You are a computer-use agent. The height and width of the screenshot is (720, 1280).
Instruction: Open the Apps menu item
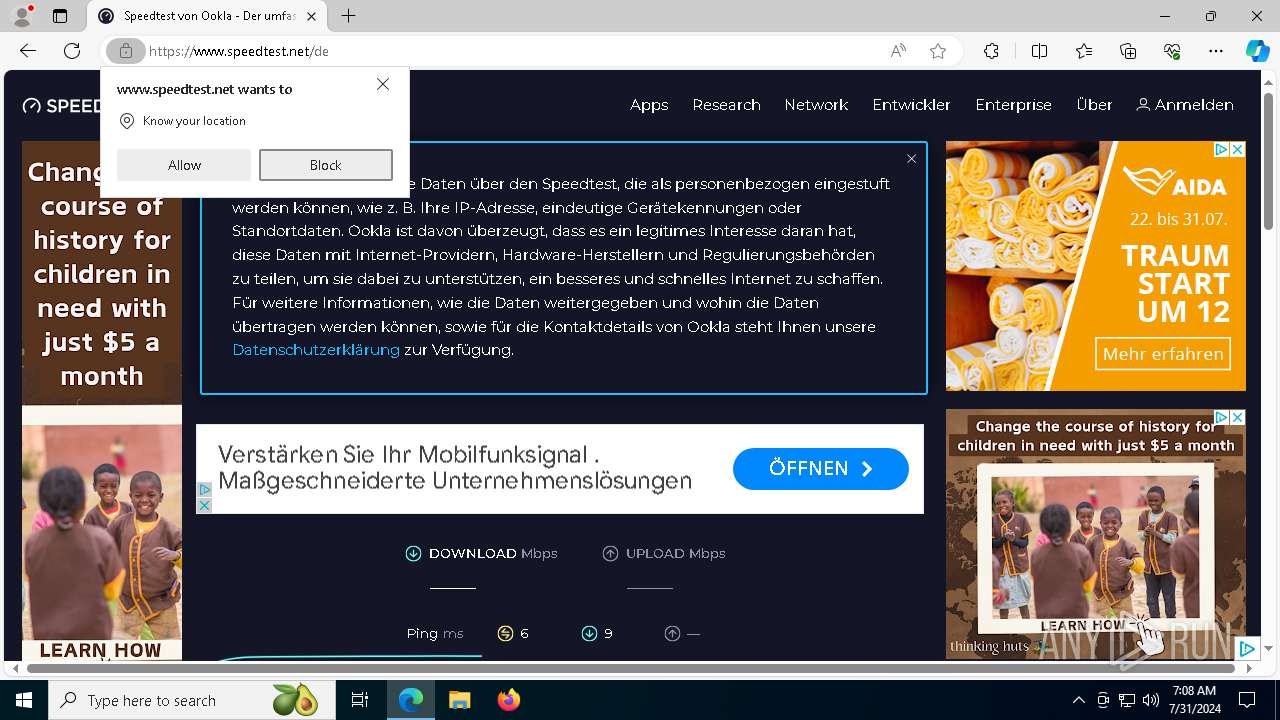pos(649,105)
